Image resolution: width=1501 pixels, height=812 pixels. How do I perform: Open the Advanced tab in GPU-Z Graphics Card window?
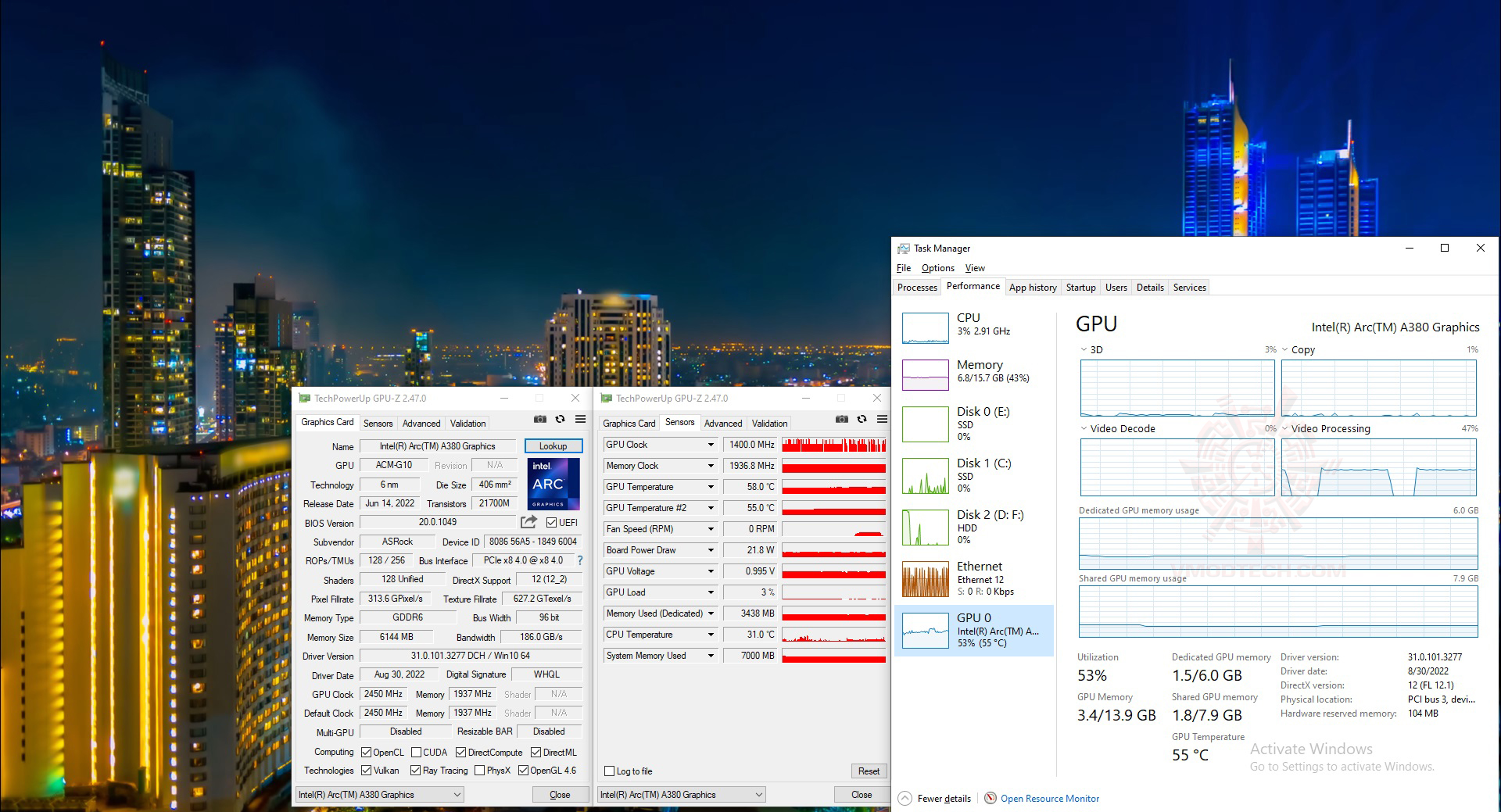coord(421,424)
